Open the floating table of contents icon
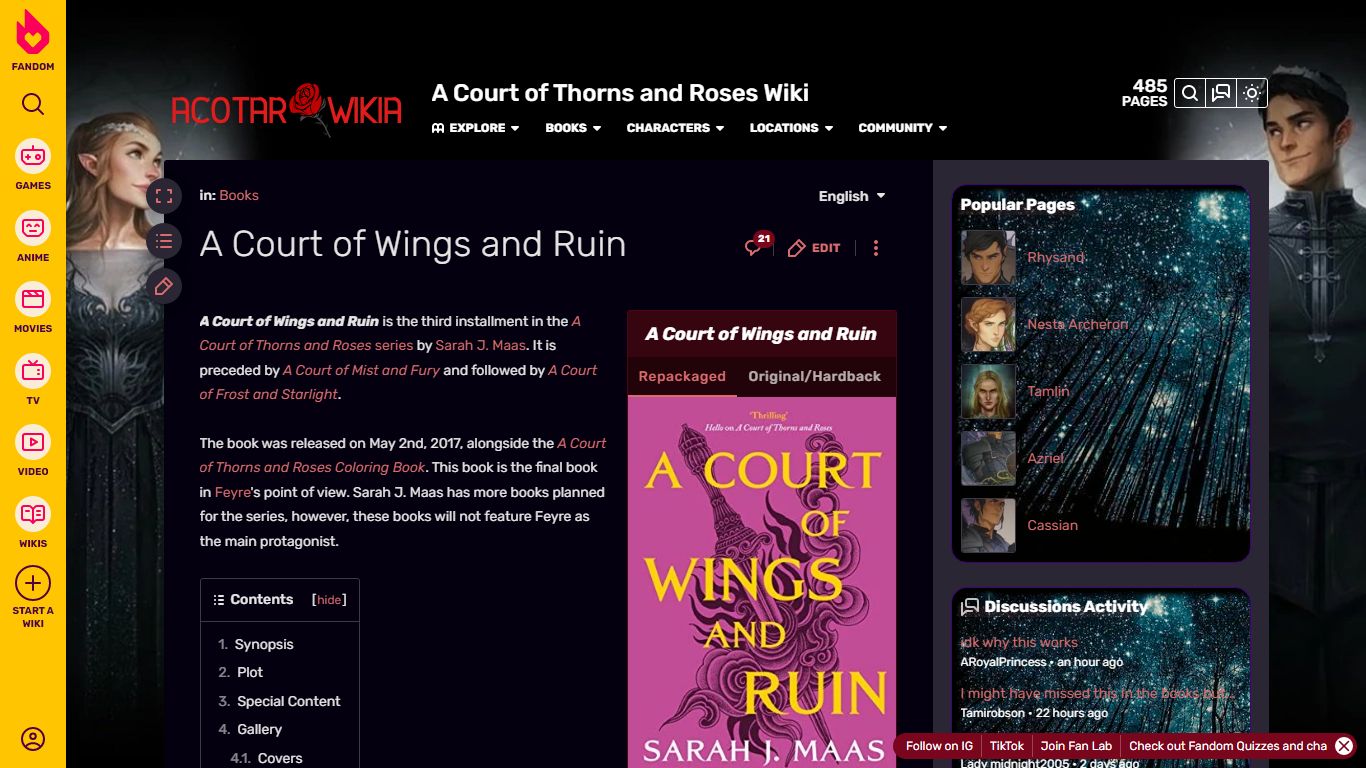Image resolution: width=1366 pixels, height=768 pixels. pos(164,241)
